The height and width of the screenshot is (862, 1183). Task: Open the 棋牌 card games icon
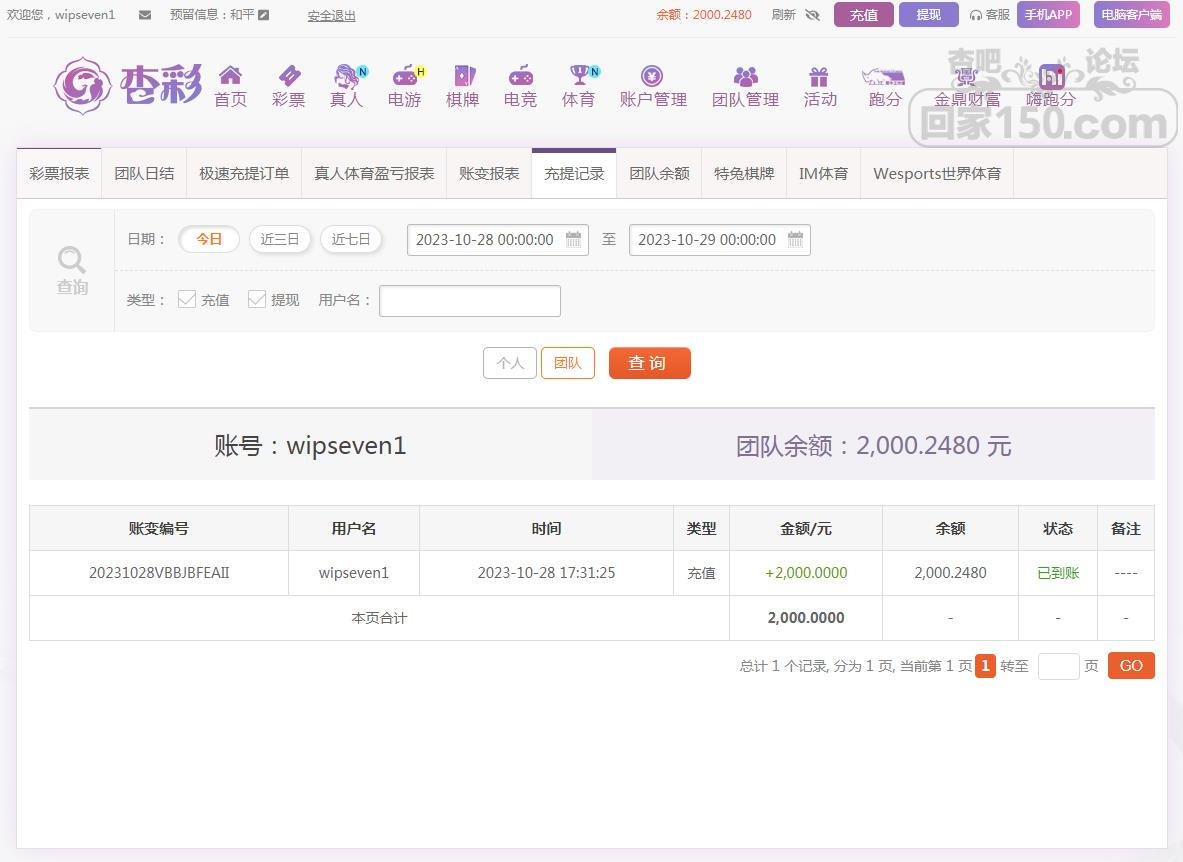pyautogui.click(x=462, y=76)
